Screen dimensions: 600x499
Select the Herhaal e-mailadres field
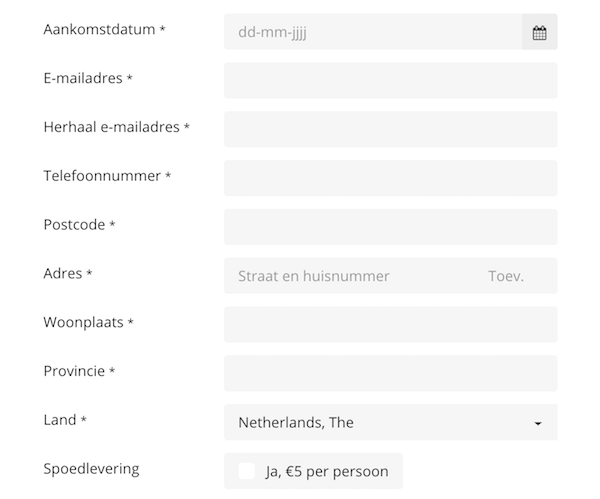pos(391,129)
